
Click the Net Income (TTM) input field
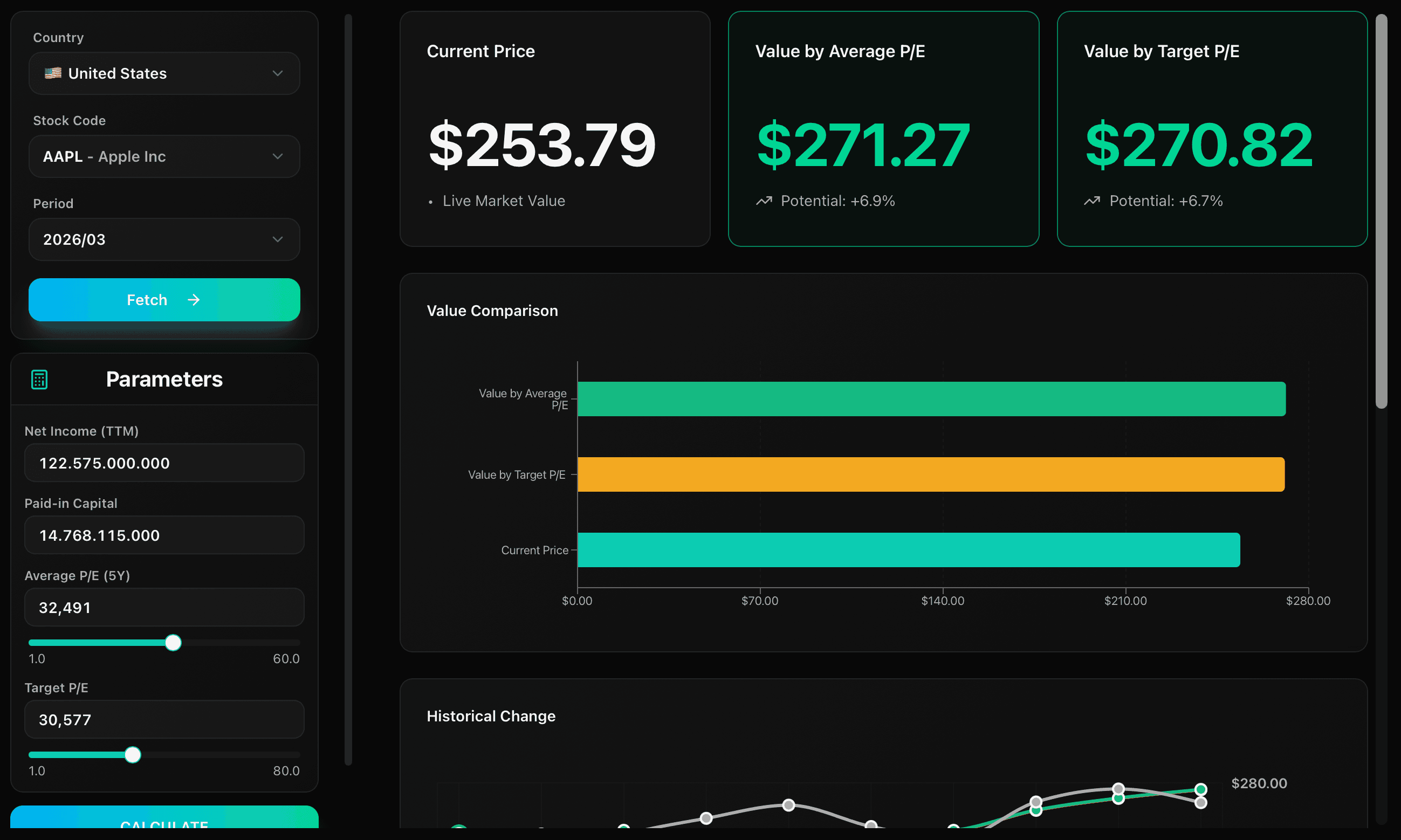click(164, 463)
